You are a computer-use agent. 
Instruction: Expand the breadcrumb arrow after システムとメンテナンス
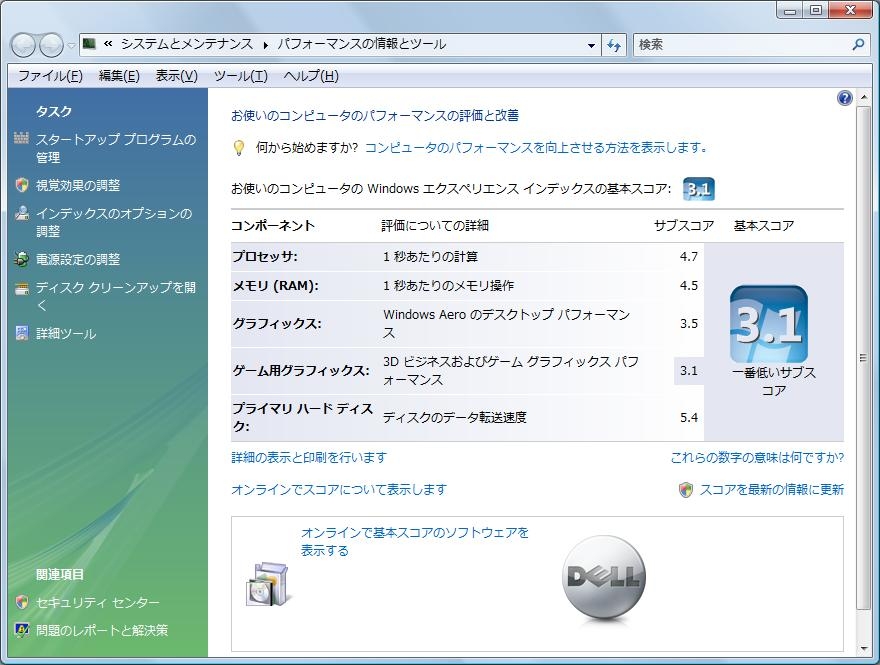pos(265,45)
